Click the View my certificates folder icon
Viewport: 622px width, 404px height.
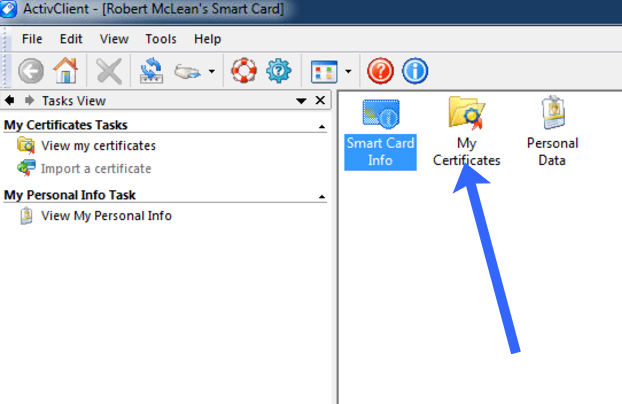coord(26,145)
